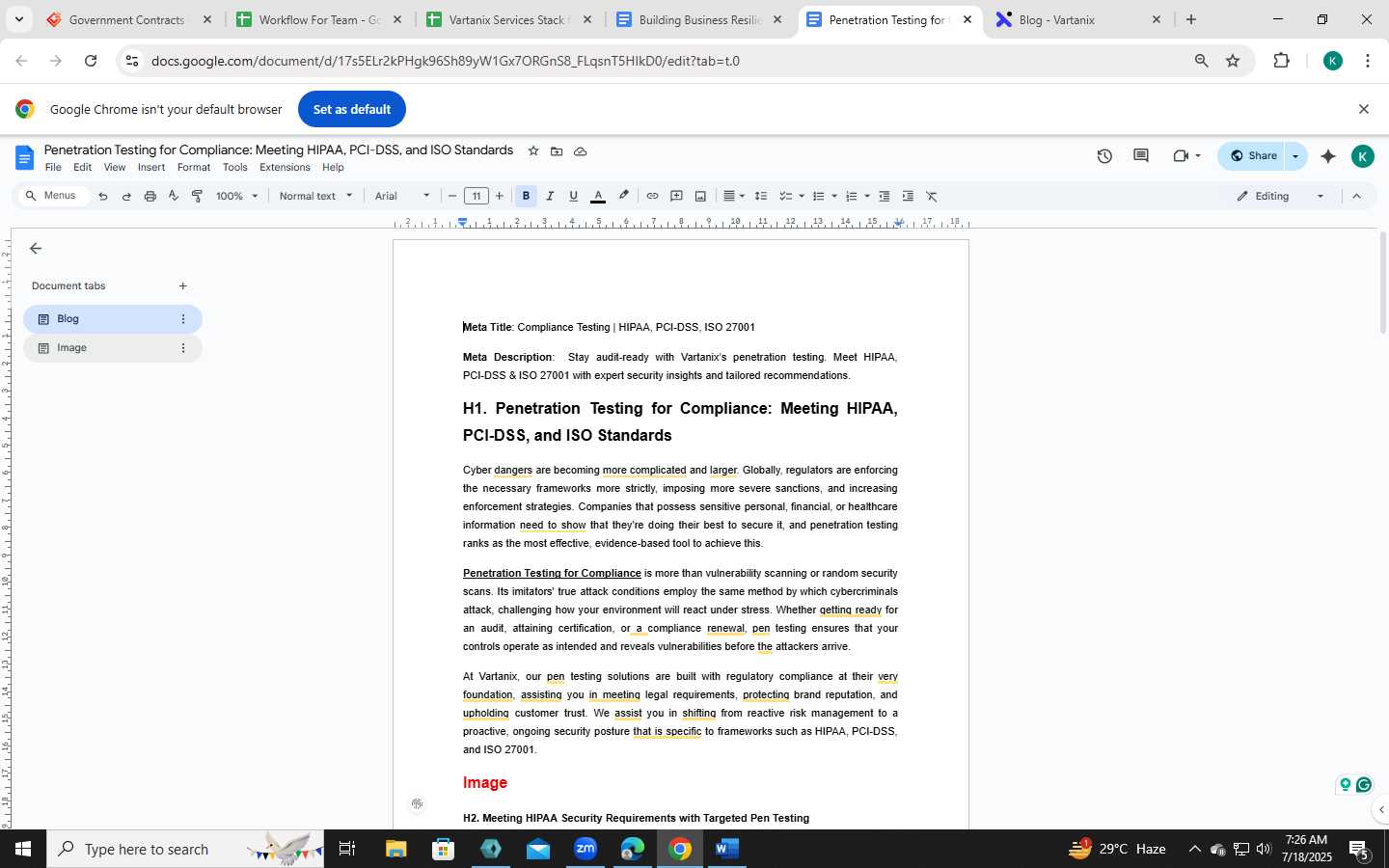Viewport: 1389px width, 868px height.
Task: Add a comment from the toolbar
Action: click(676, 196)
